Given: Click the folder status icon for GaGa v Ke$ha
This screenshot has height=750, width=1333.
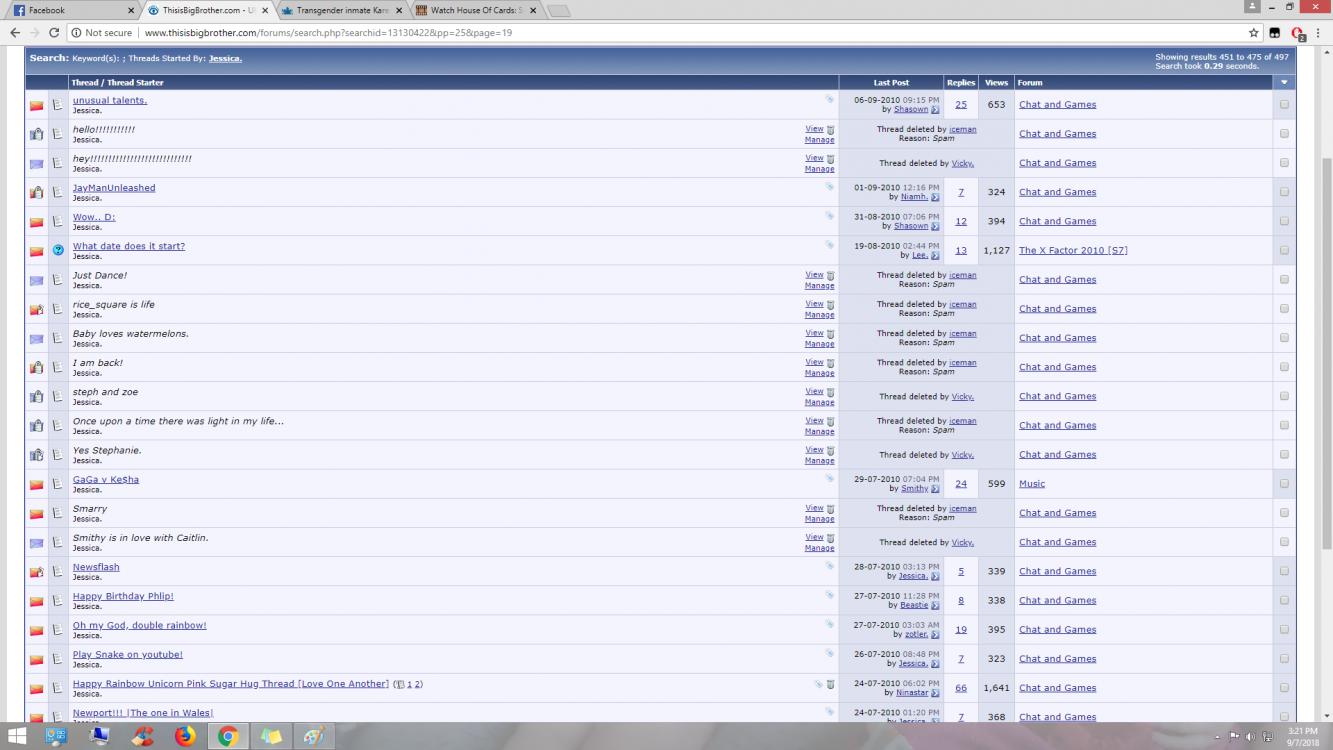Looking at the screenshot, I should [36, 485].
